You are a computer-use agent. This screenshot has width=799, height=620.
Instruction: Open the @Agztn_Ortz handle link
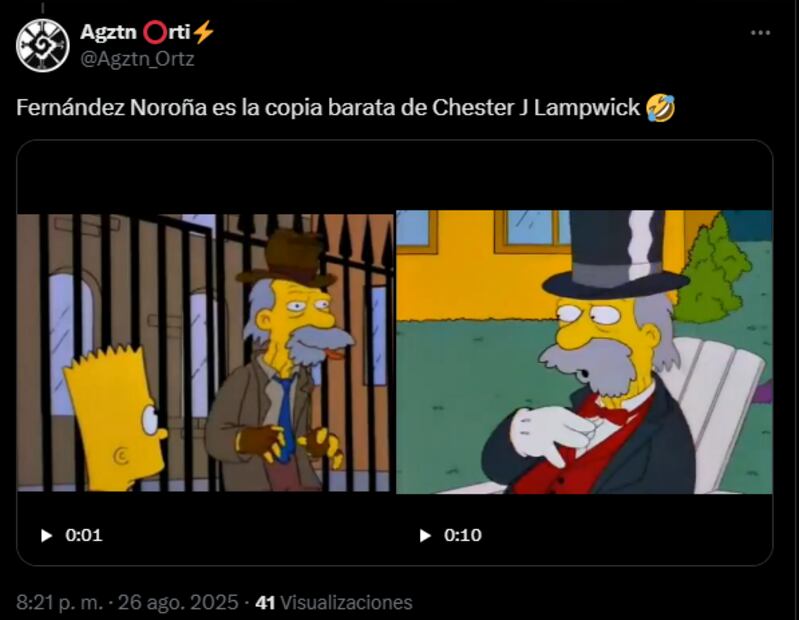coord(138,59)
